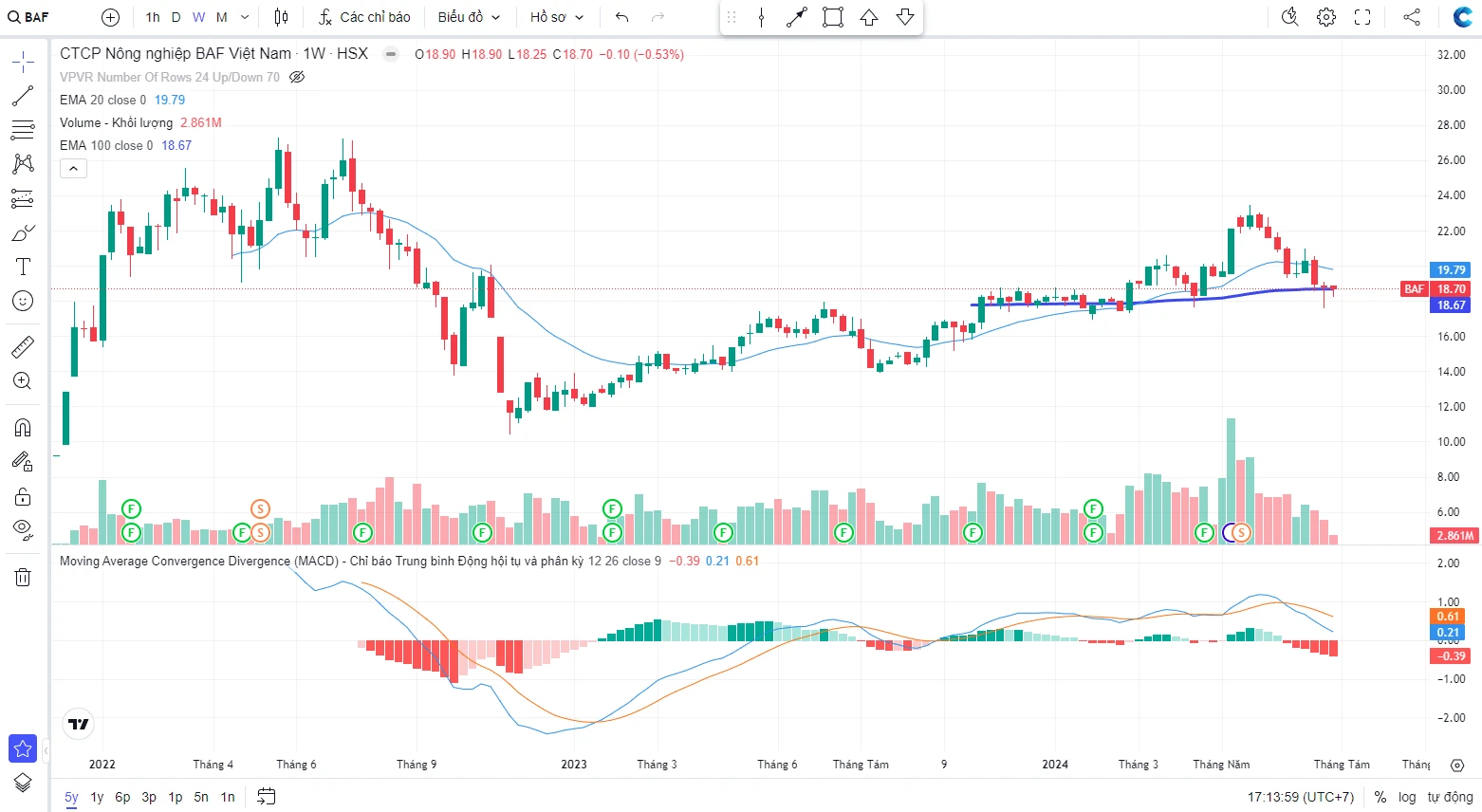
Task: Toggle log scale
Action: [x=1407, y=797]
